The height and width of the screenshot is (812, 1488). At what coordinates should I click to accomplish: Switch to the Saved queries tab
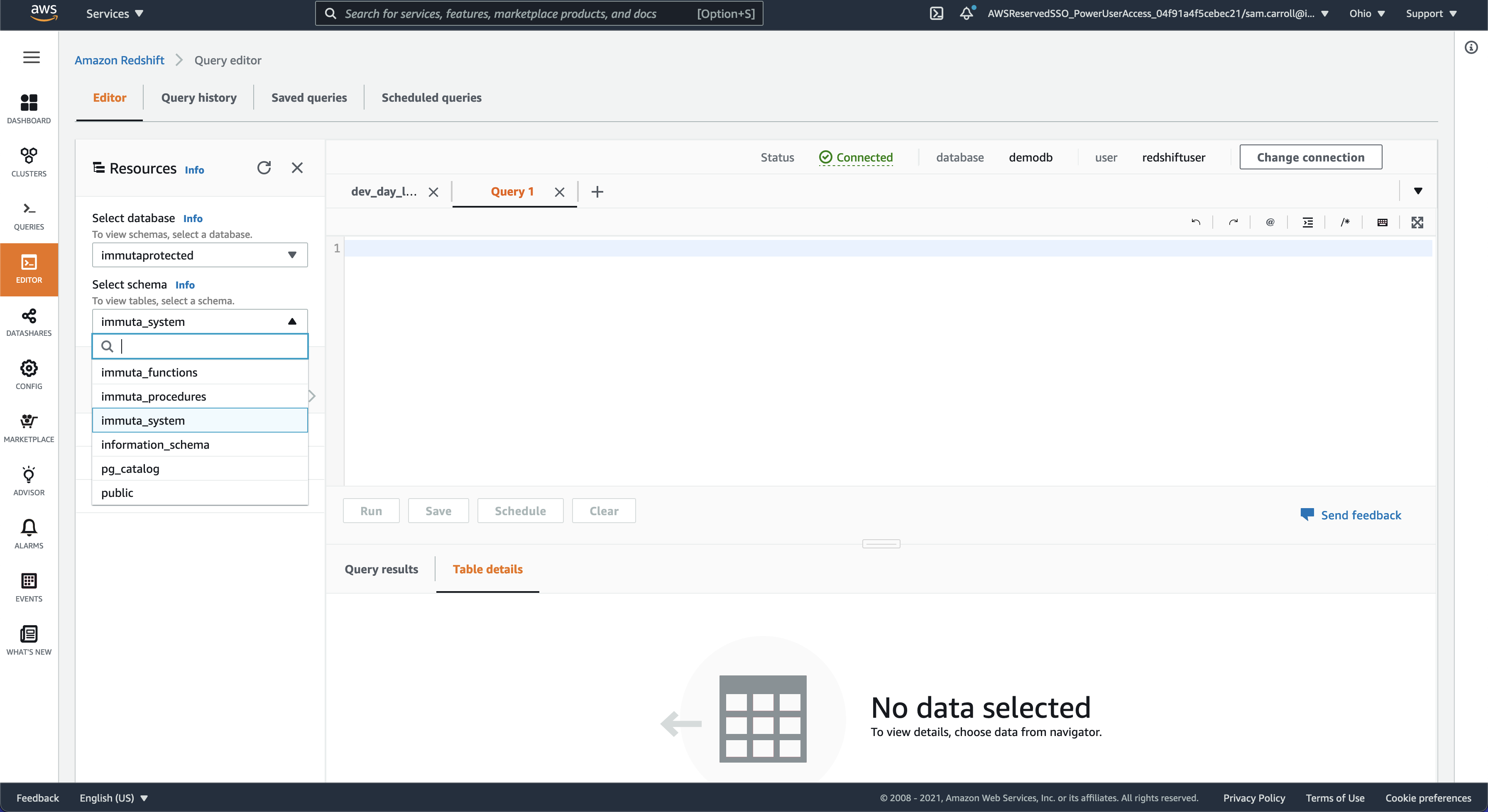[x=309, y=98]
